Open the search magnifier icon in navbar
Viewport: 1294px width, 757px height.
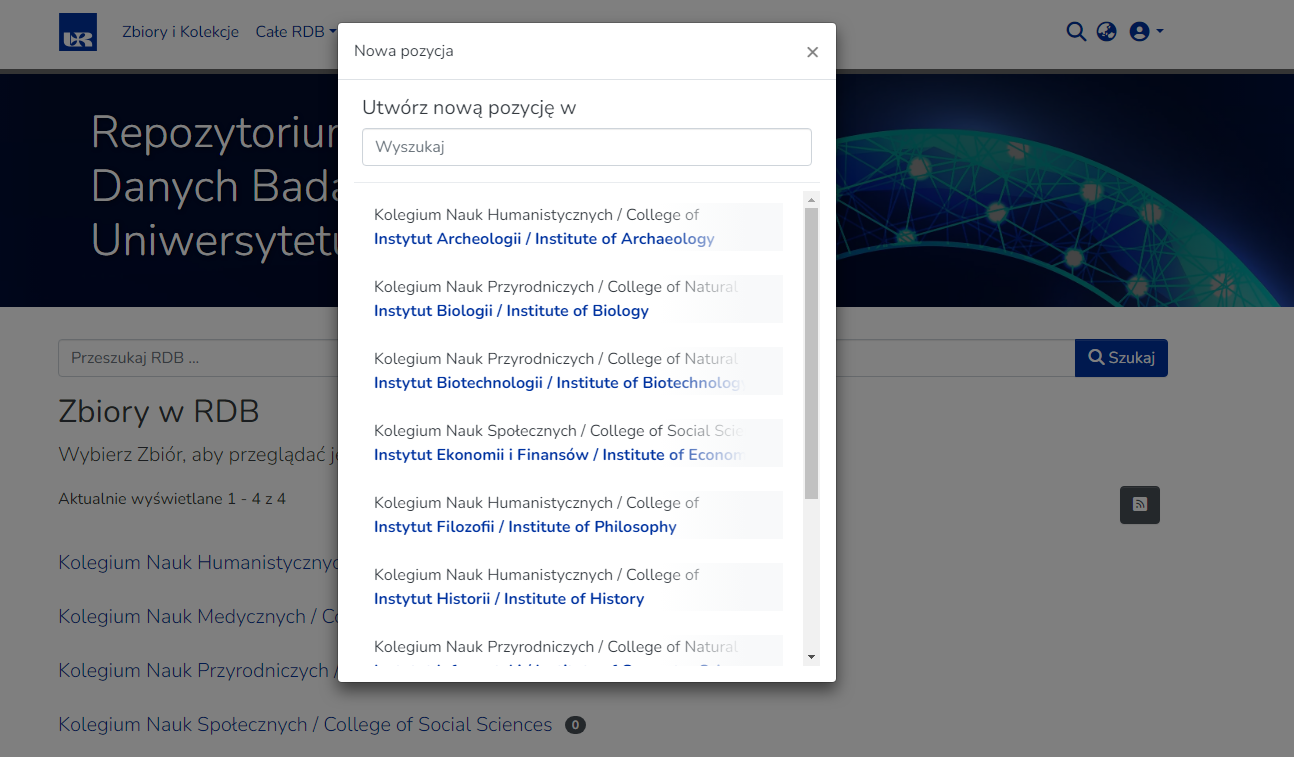(x=1076, y=32)
